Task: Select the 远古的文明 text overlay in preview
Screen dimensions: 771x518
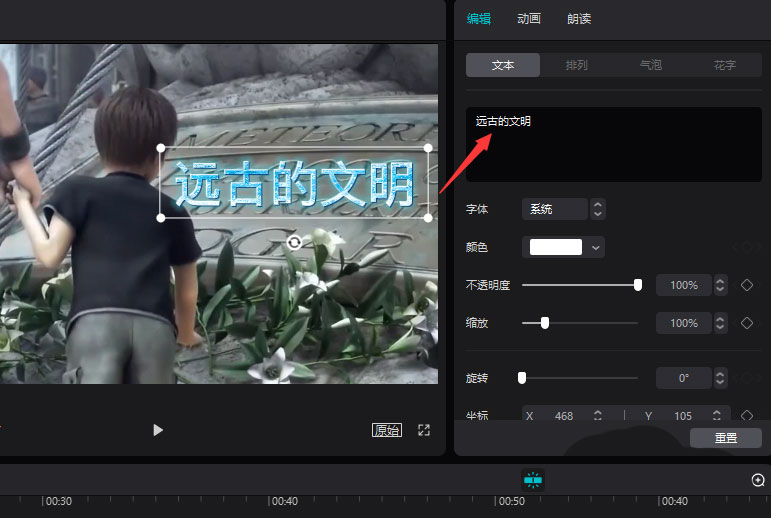Action: (x=294, y=183)
